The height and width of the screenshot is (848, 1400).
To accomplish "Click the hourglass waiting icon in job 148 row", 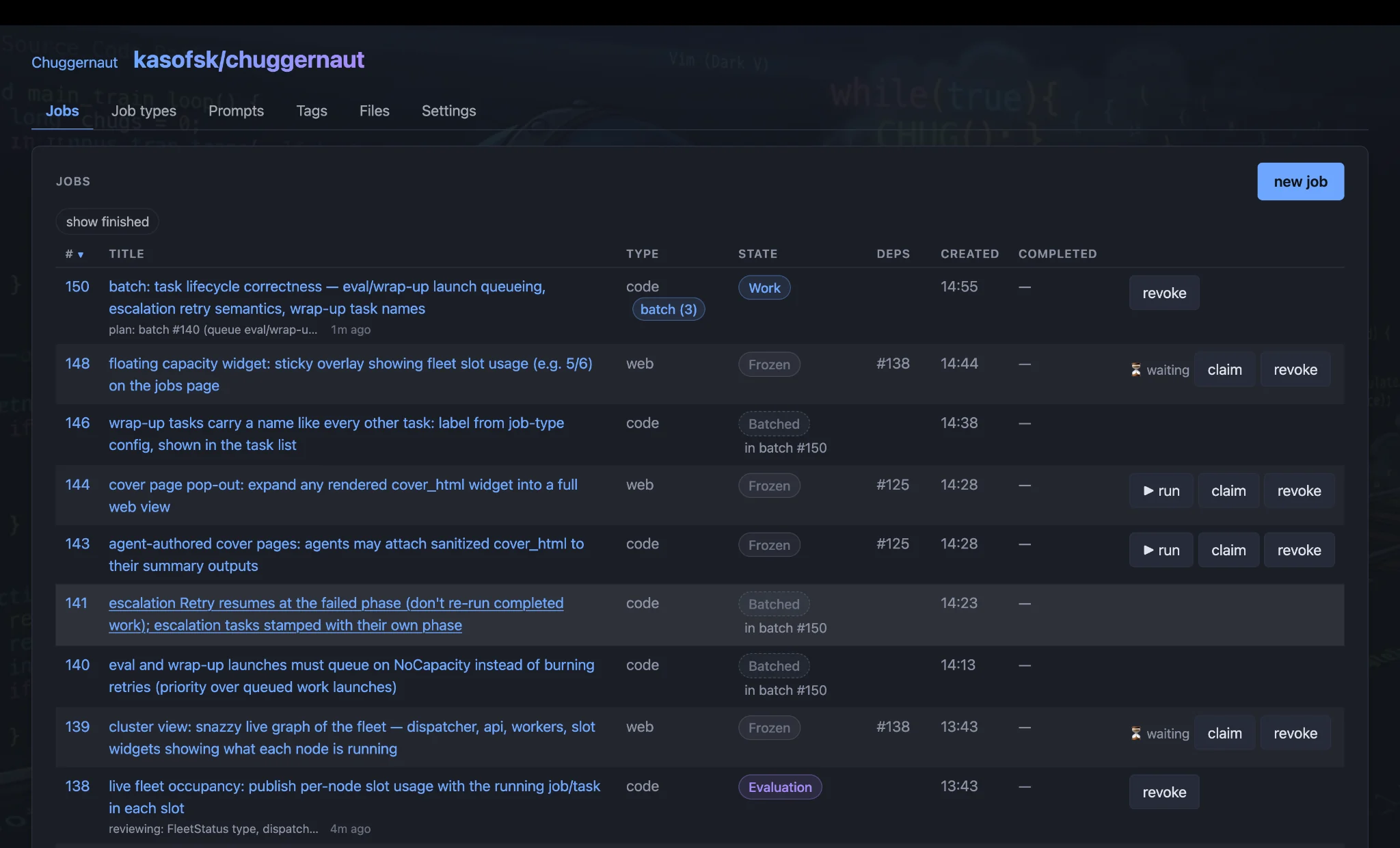I will coord(1135,370).
